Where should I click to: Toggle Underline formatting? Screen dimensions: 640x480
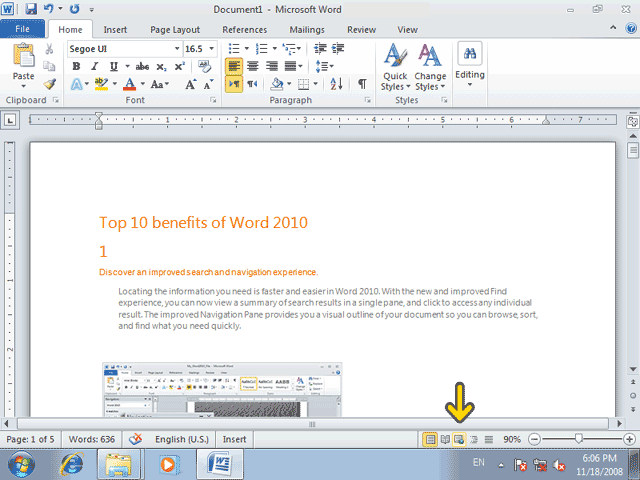[113, 67]
